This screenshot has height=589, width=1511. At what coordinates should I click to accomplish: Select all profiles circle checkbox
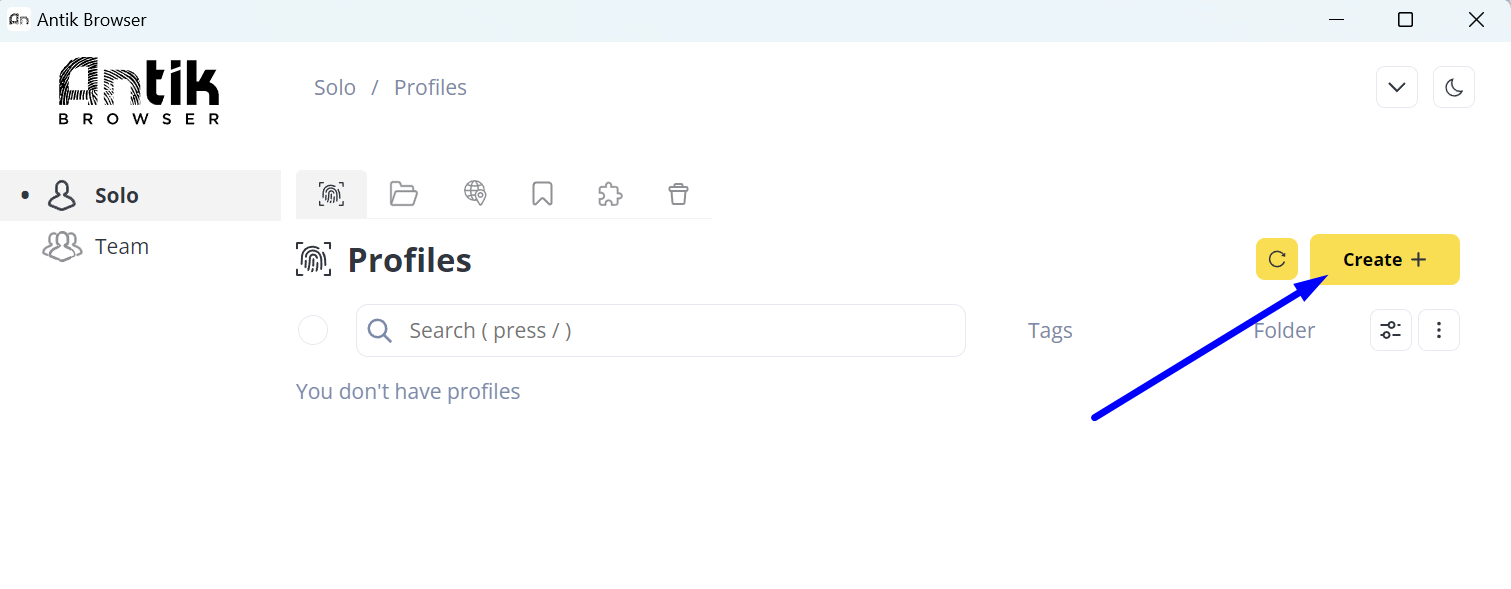tap(313, 330)
